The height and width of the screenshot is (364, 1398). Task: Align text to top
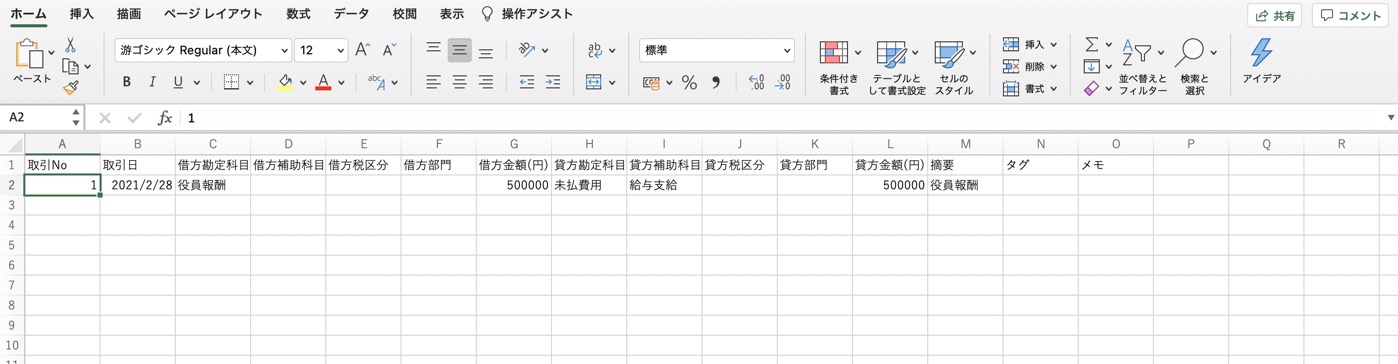click(434, 49)
